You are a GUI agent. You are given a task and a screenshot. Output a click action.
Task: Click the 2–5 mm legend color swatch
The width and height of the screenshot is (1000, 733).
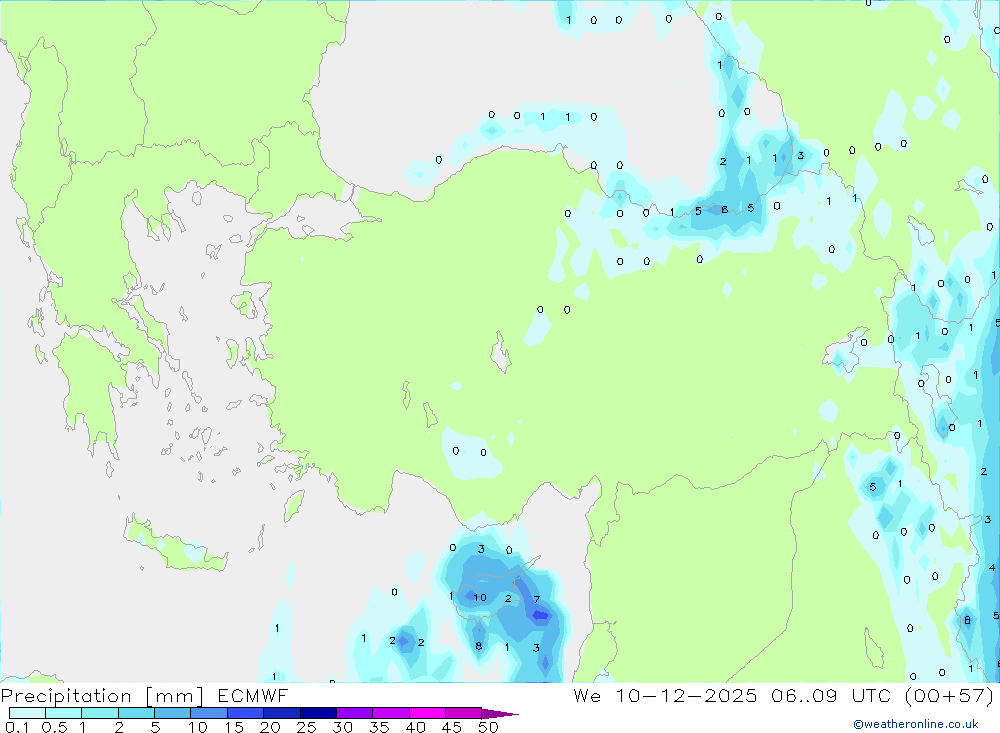(136, 713)
